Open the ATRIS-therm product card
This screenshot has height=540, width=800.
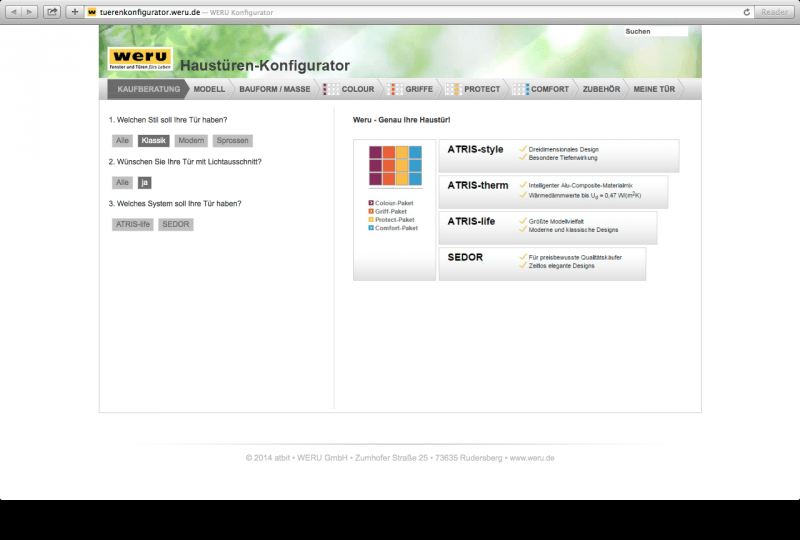pos(553,192)
